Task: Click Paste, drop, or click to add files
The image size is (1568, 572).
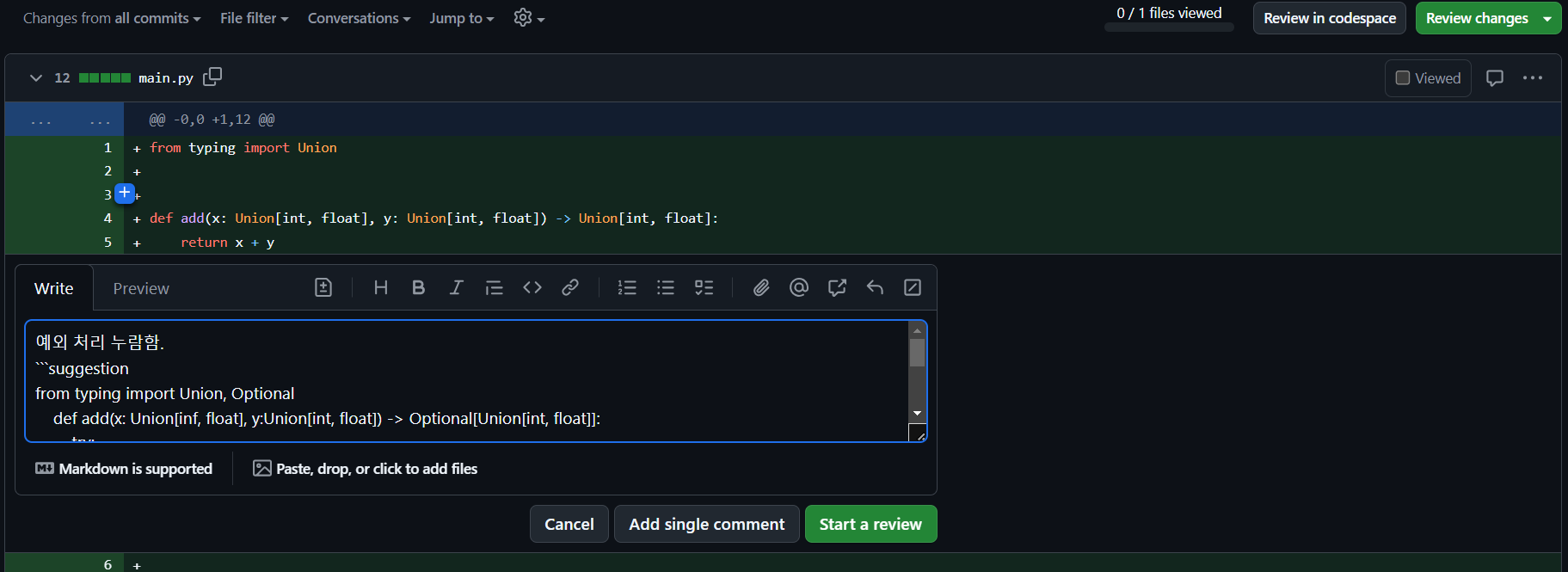Action: point(365,468)
